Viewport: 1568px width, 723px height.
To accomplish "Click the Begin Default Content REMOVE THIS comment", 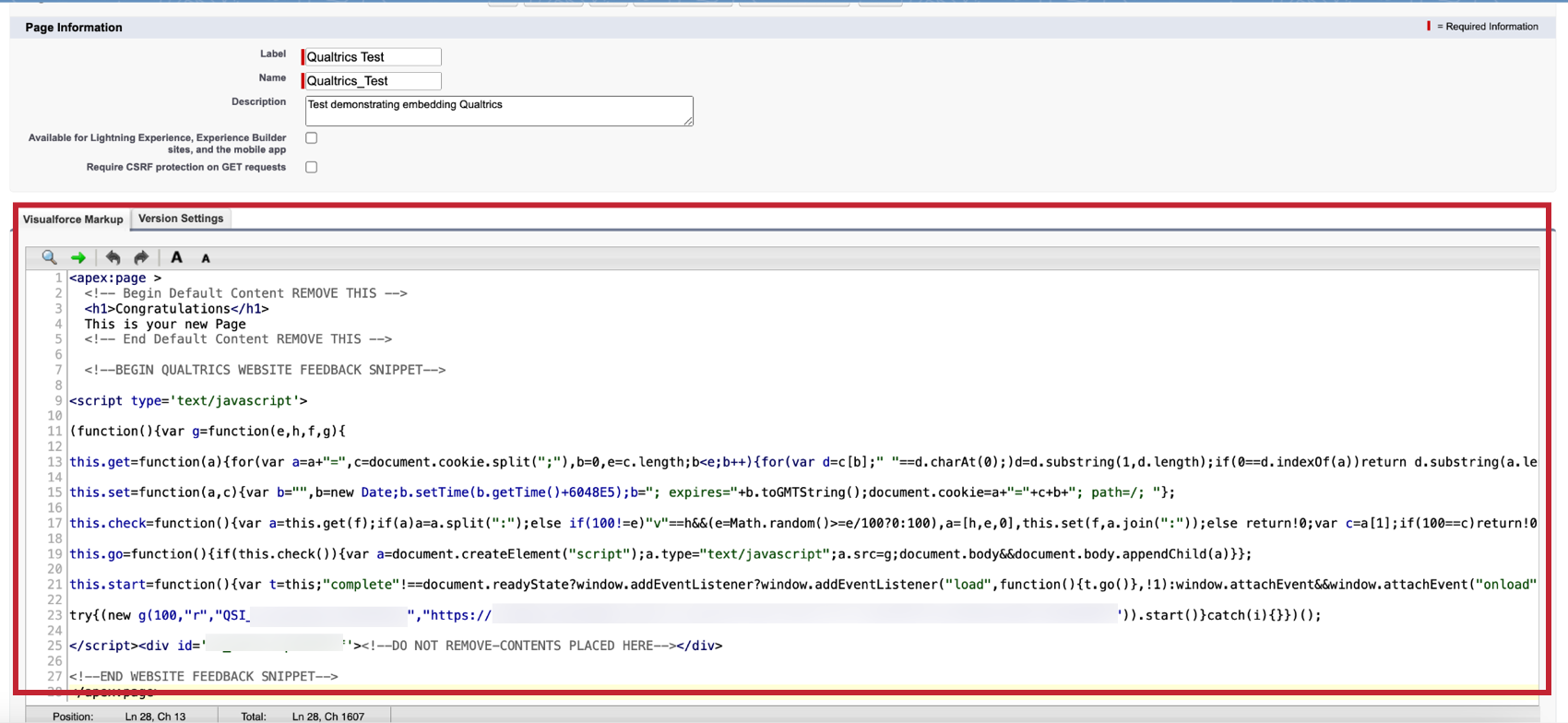I will pos(245,293).
